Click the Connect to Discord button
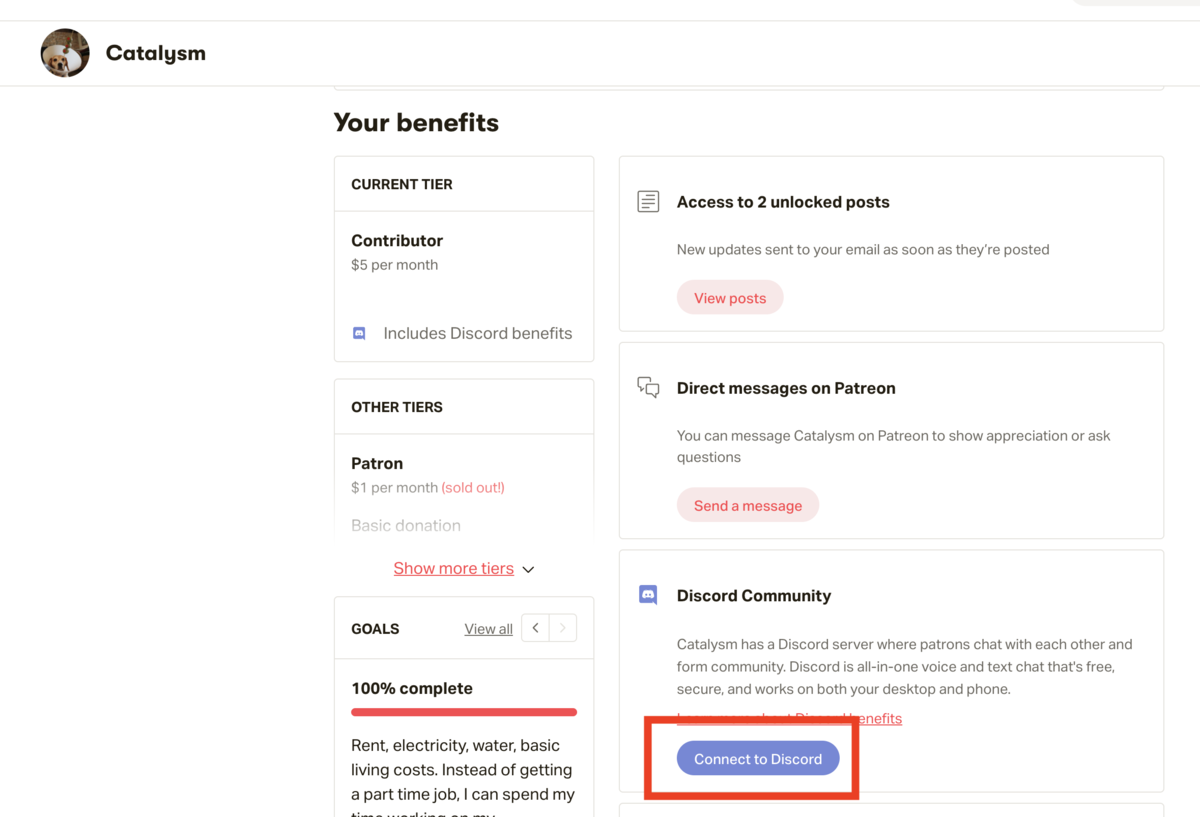 pos(758,758)
